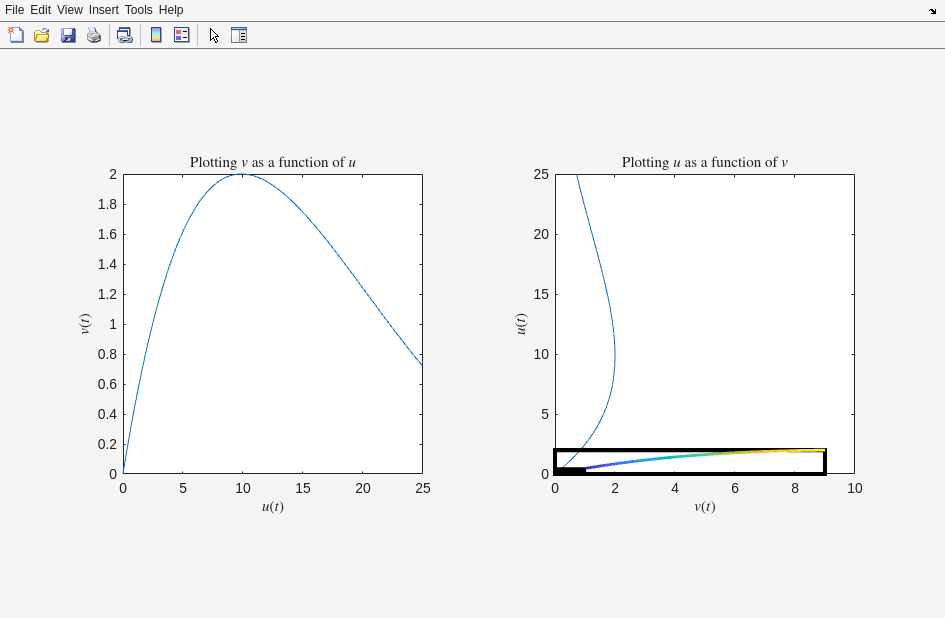Open the Property Inspector panel icon
945x618 pixels.
pyautogui.click(x=239, y=35)
